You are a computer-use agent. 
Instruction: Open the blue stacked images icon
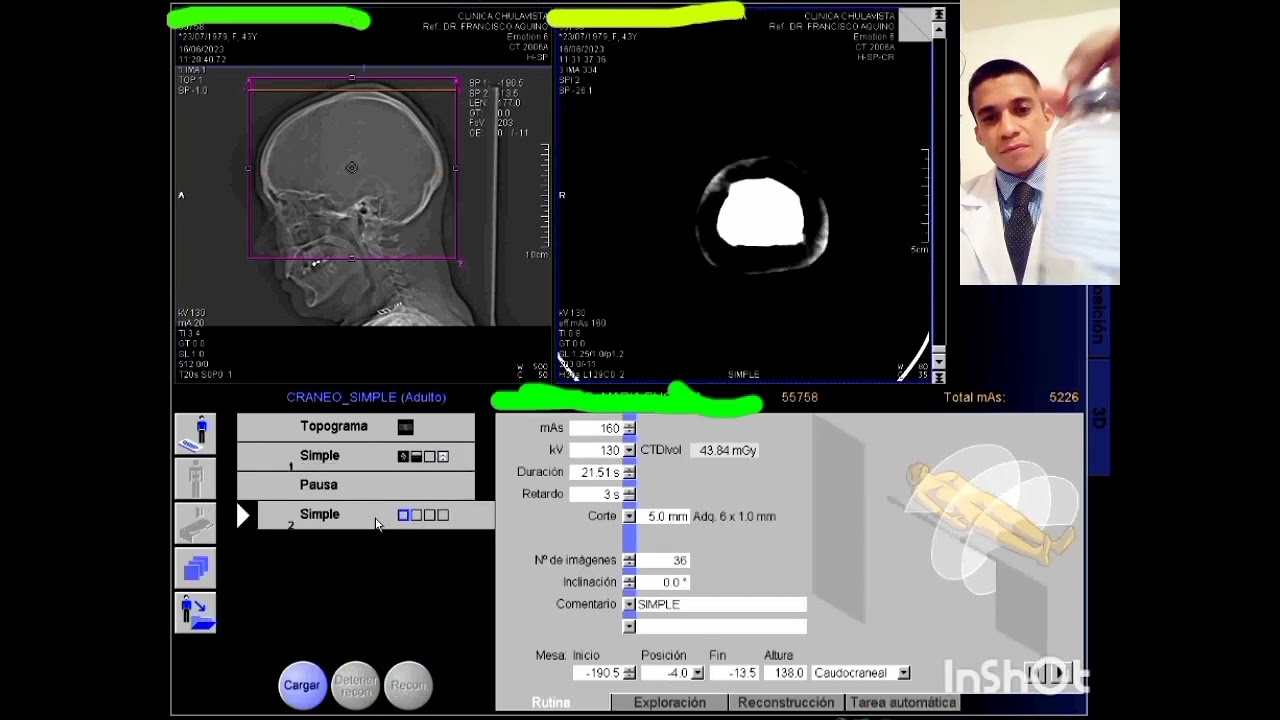pos(195,568)
